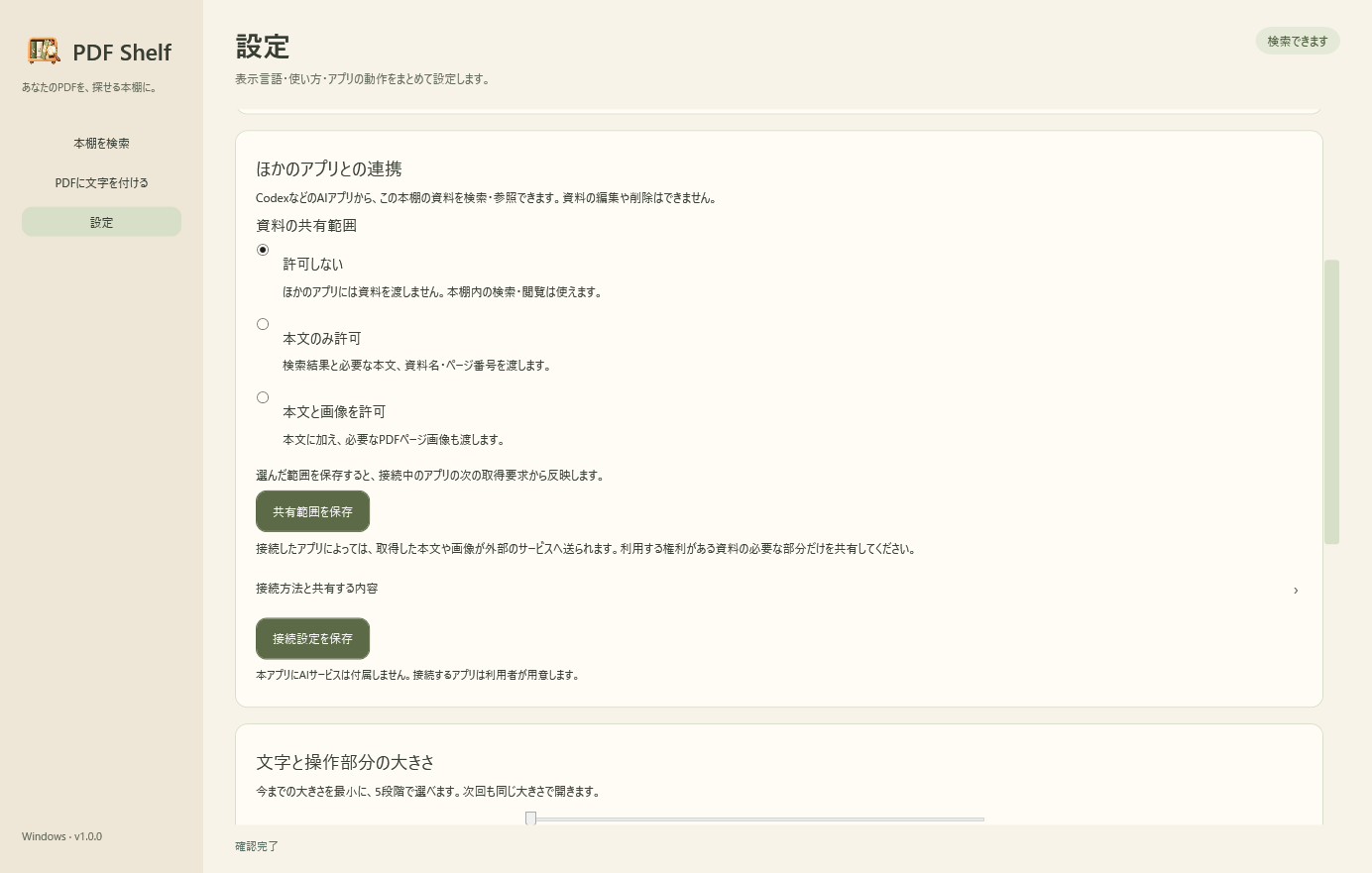Open the 設定 sidebar item
This screenshot has width=1372, height=873.
coord(101,222)
